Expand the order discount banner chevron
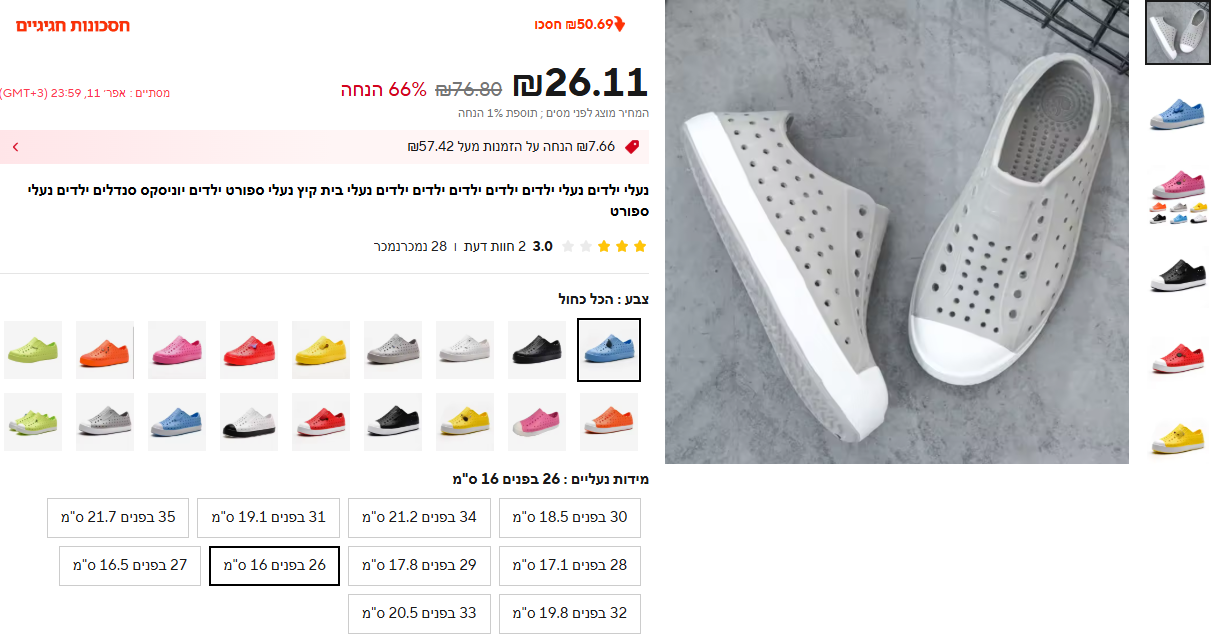Viewport: 1213px width, 642px height. pos(15,147)
